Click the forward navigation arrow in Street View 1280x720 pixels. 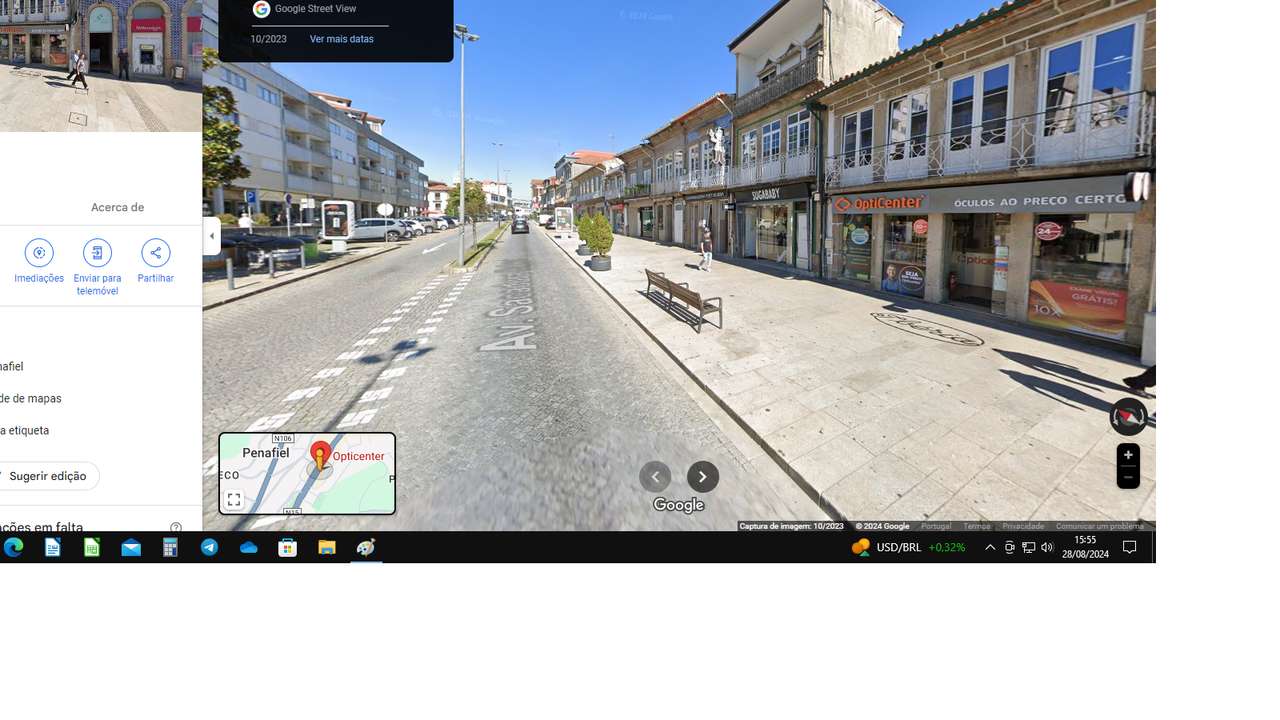pos(703,476)
